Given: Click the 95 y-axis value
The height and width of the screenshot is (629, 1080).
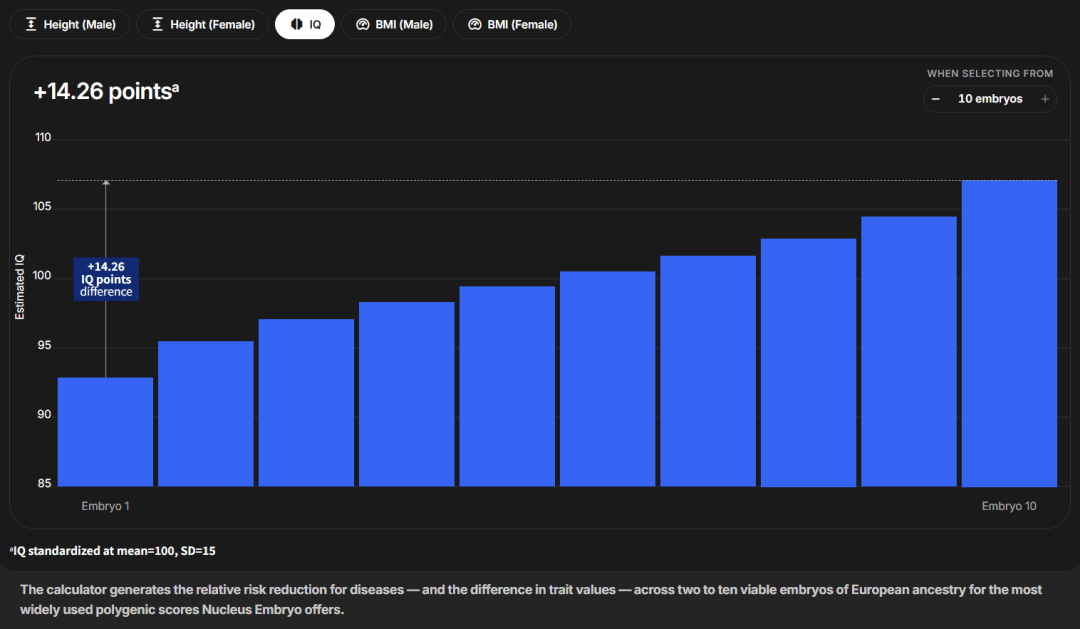Looking at the screenshot, I should coord(43,345).
